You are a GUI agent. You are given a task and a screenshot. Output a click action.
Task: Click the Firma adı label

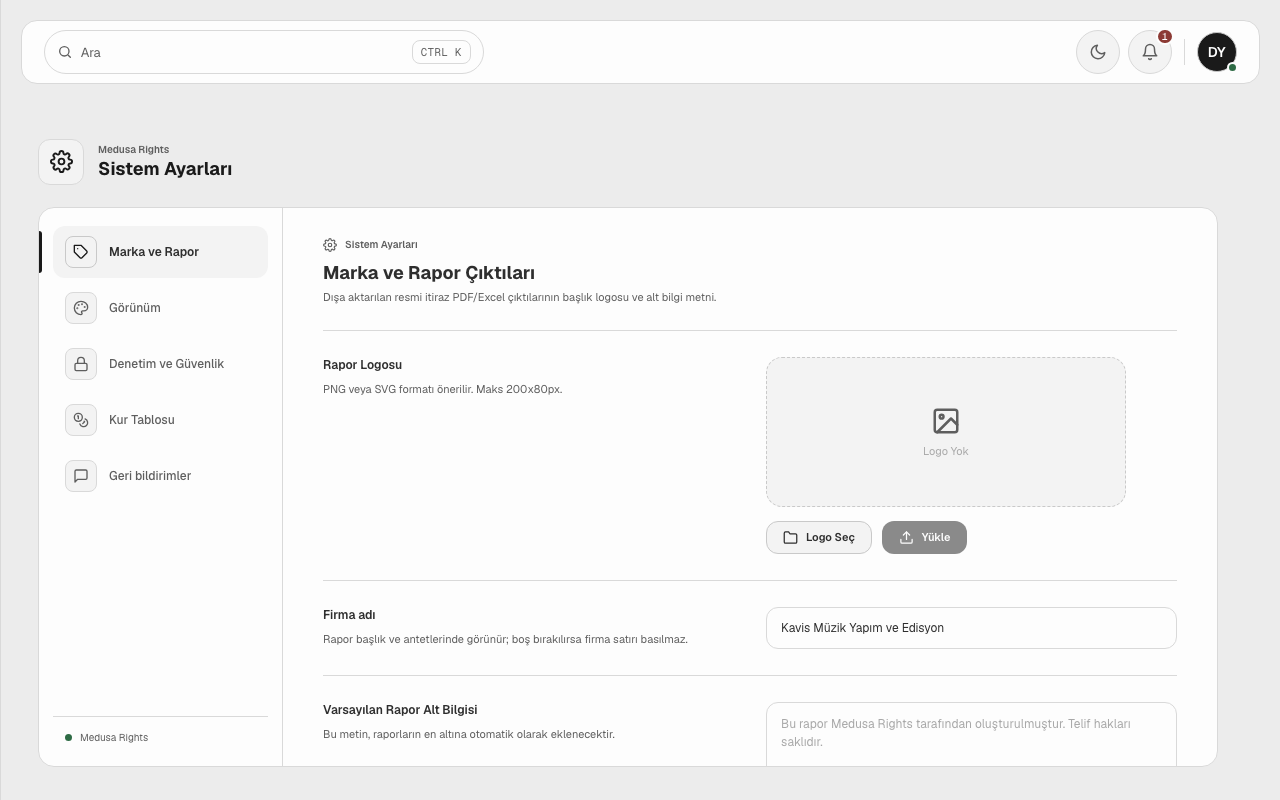(349, 615)
